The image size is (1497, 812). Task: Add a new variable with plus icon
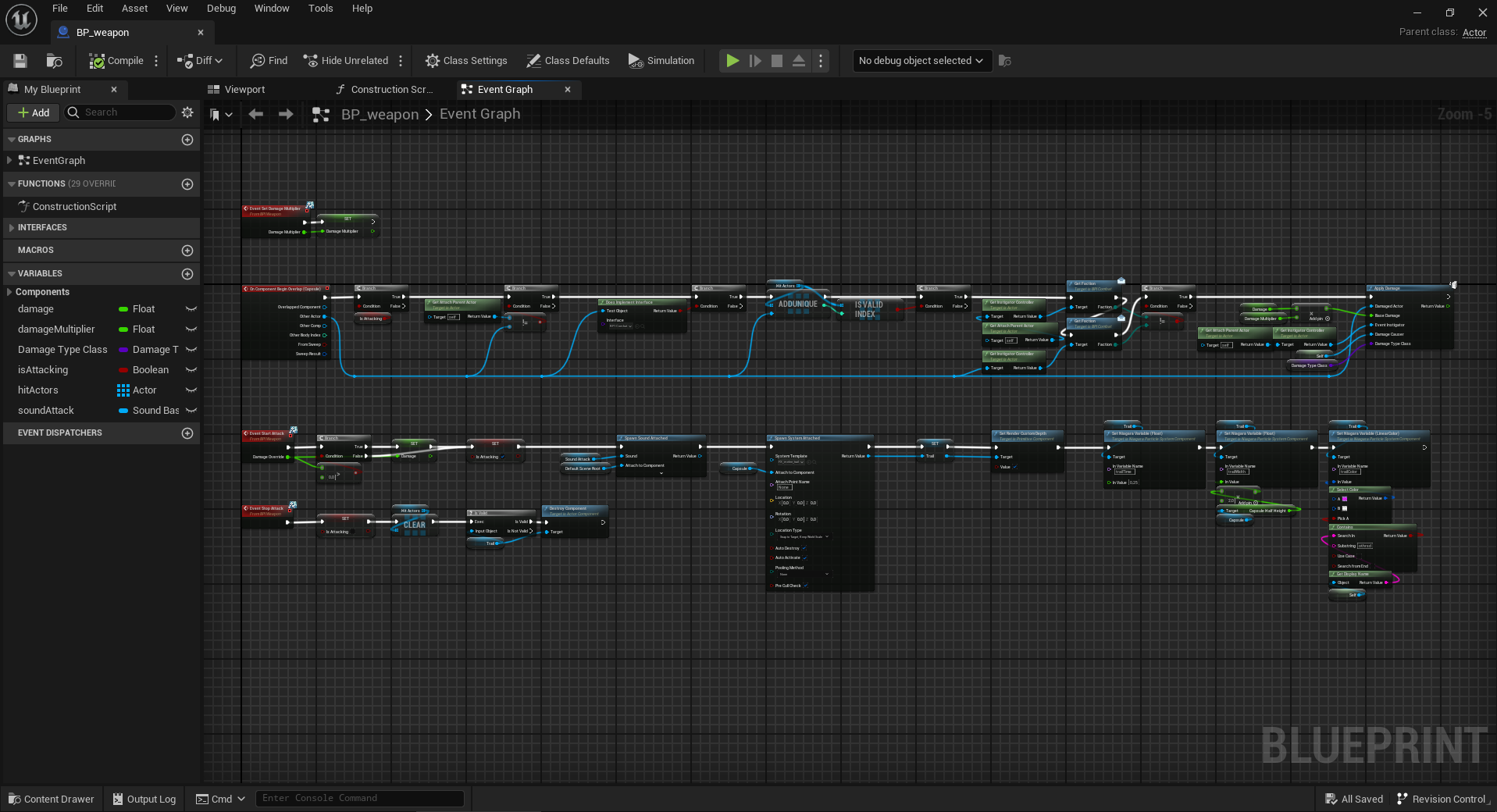coord(187,274)
